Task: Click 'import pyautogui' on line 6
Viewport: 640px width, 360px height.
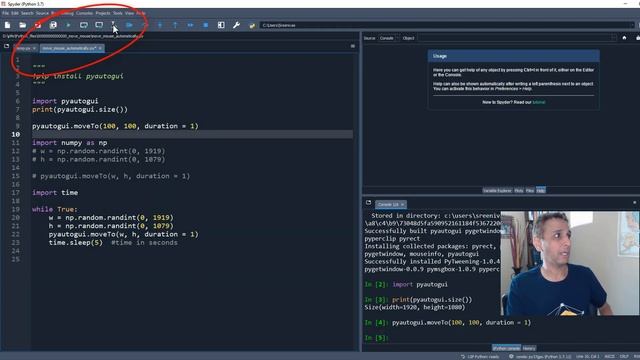Action: click(x=65, y=101)
